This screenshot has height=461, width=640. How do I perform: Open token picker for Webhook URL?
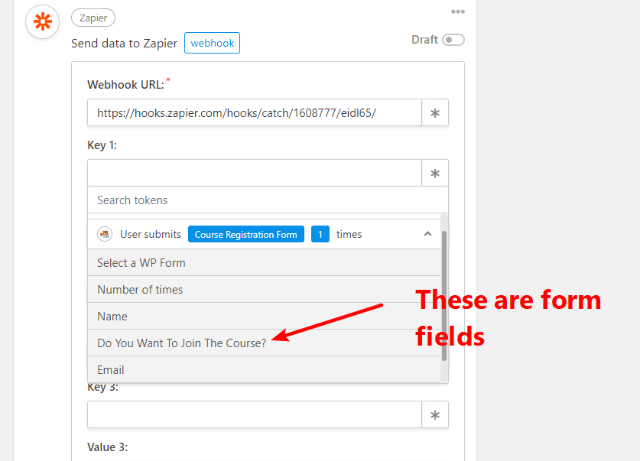435,112
